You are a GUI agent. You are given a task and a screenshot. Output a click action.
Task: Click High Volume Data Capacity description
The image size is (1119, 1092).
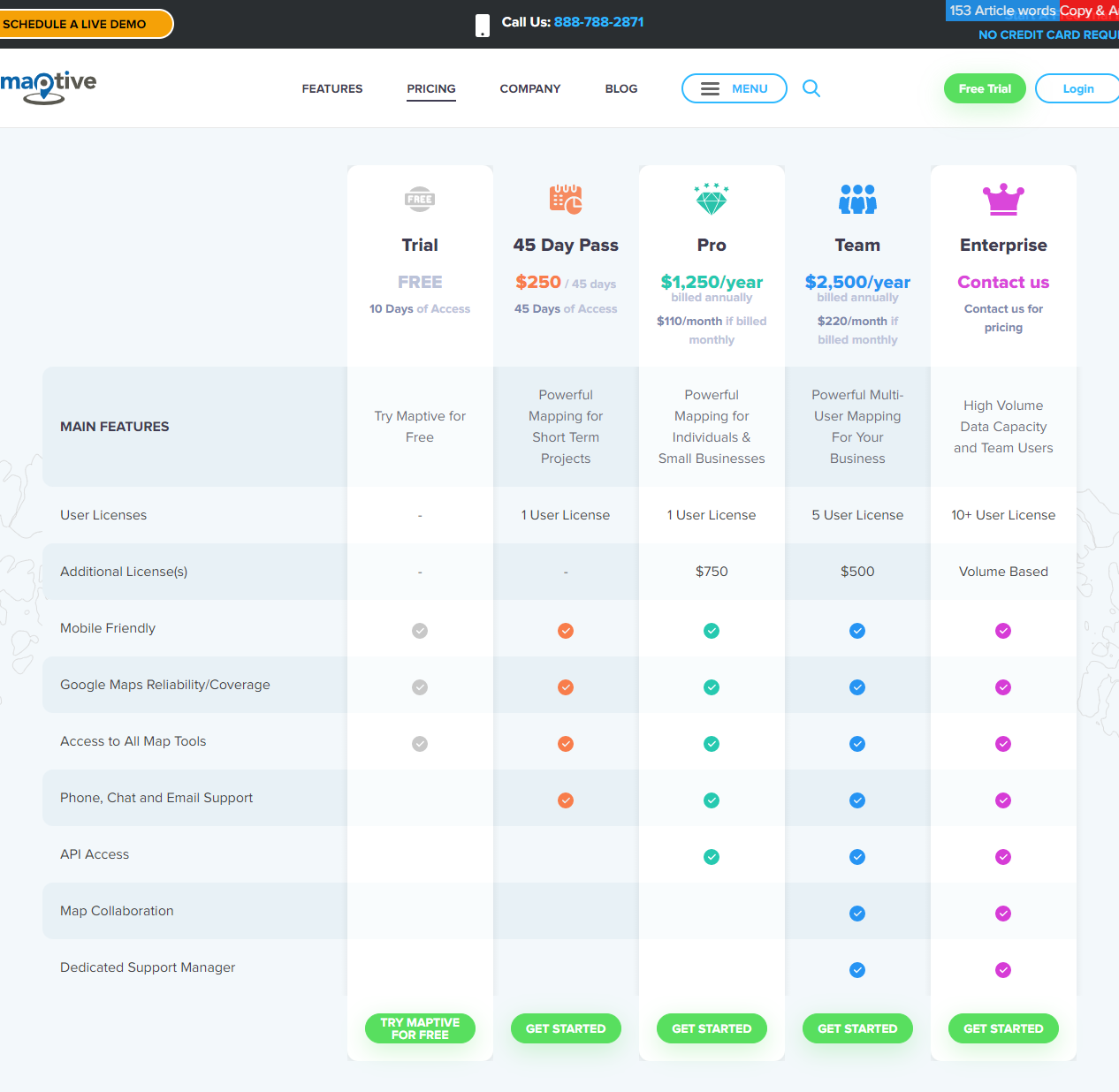(1003, 427)
